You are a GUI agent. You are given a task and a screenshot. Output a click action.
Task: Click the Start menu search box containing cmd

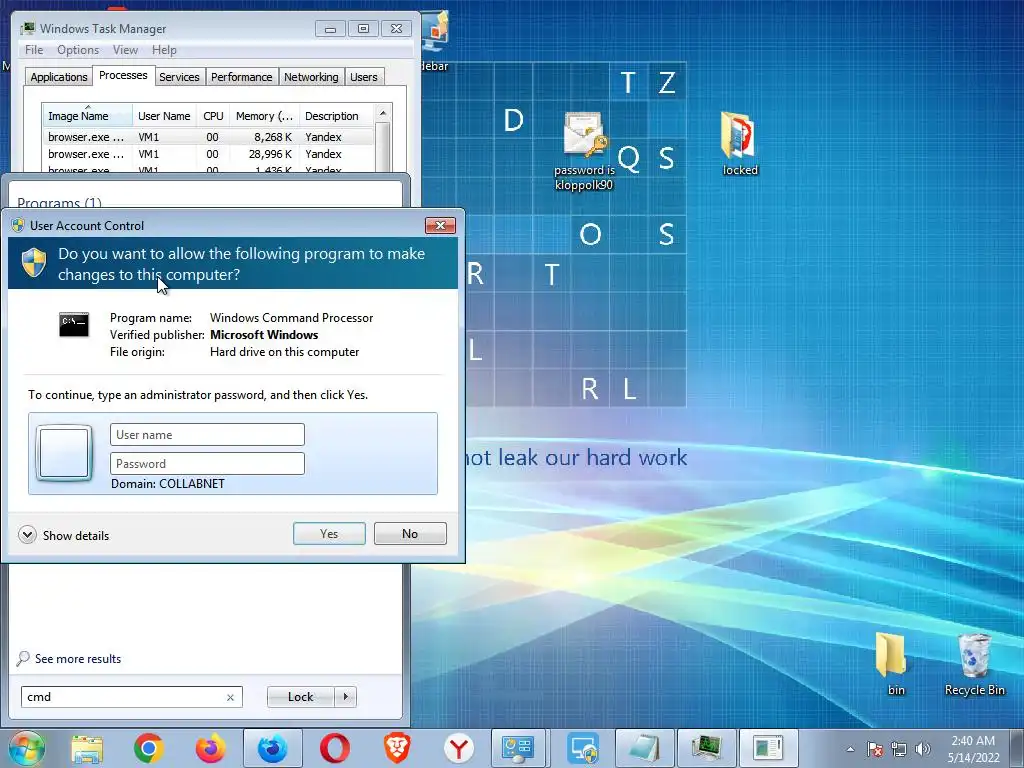tap(131, 697)
